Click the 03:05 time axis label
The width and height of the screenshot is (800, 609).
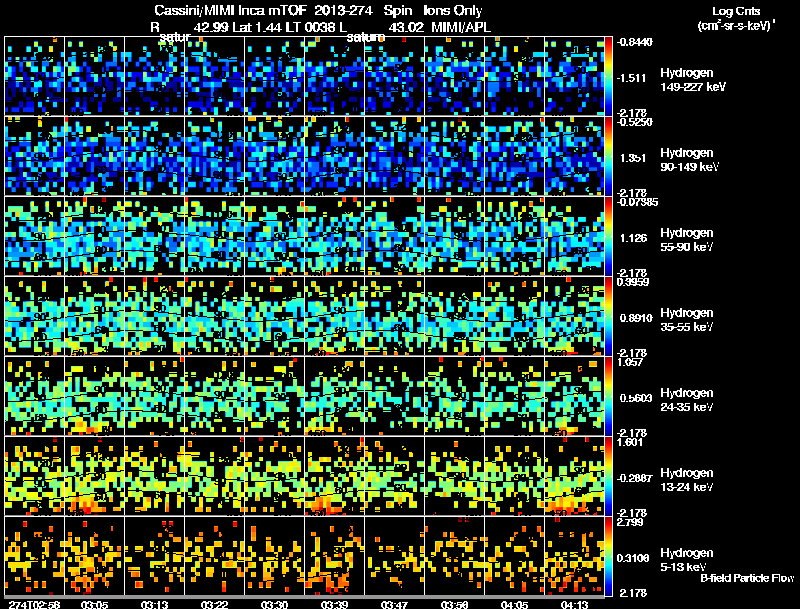tap(94, 604)
